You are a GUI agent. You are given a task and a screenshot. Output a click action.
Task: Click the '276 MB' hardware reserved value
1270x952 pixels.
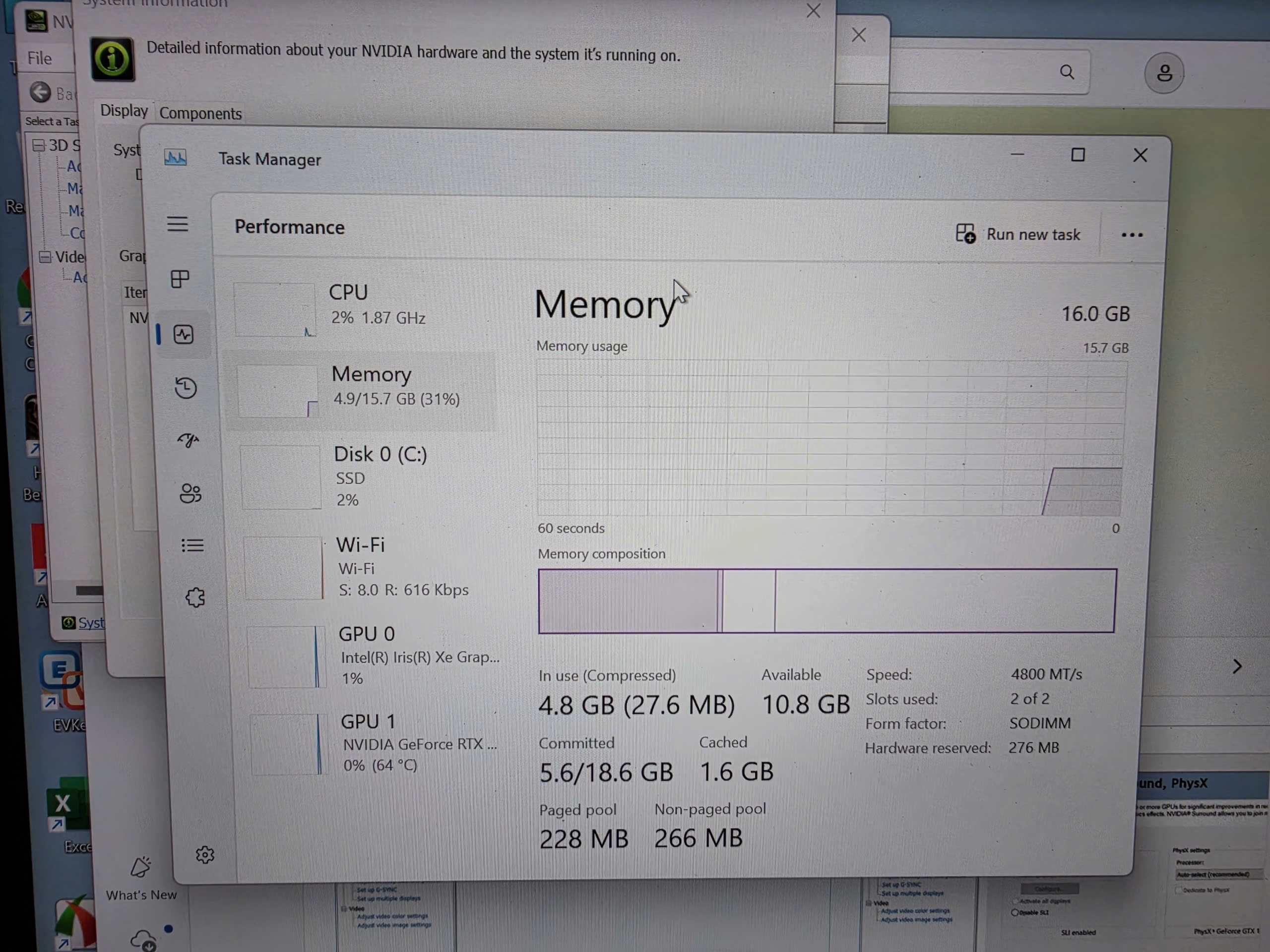[1033, 747]
